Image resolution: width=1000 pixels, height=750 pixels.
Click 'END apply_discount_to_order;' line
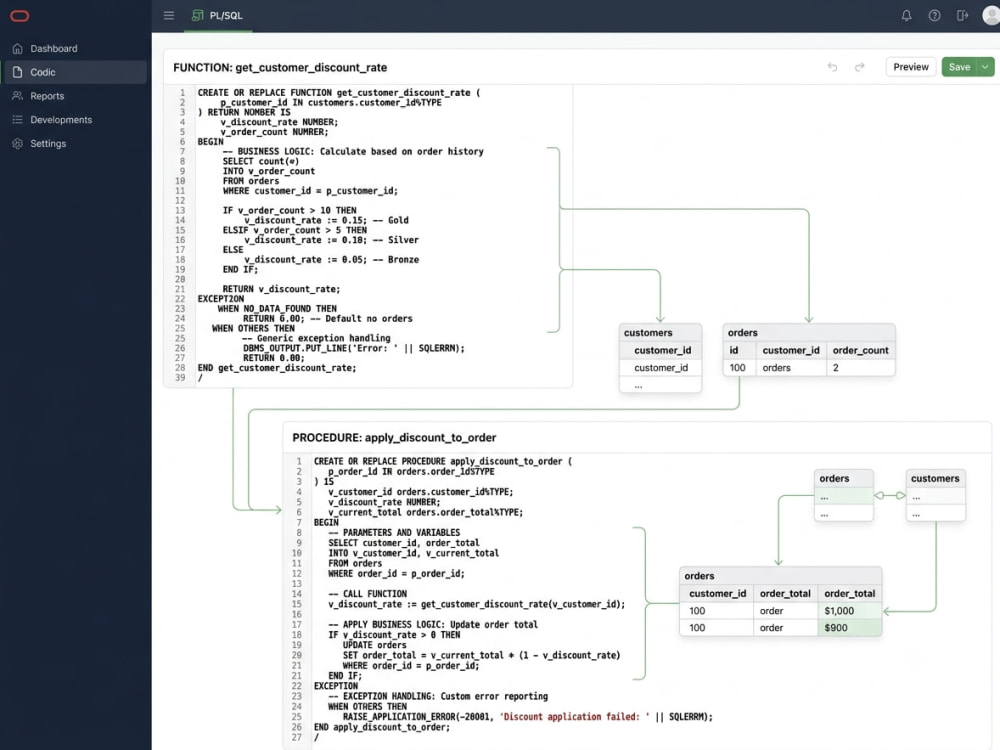tap(381, 727)
